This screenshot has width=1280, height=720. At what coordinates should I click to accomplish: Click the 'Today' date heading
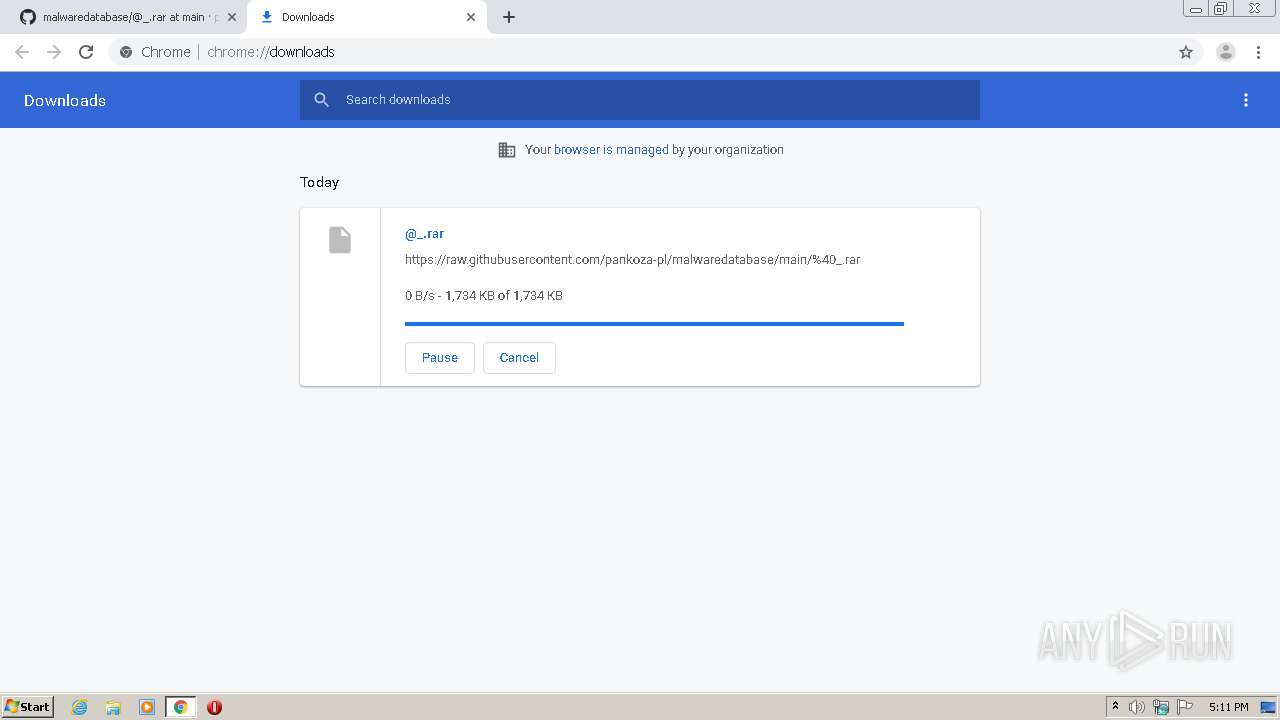[x=319, y=182]
